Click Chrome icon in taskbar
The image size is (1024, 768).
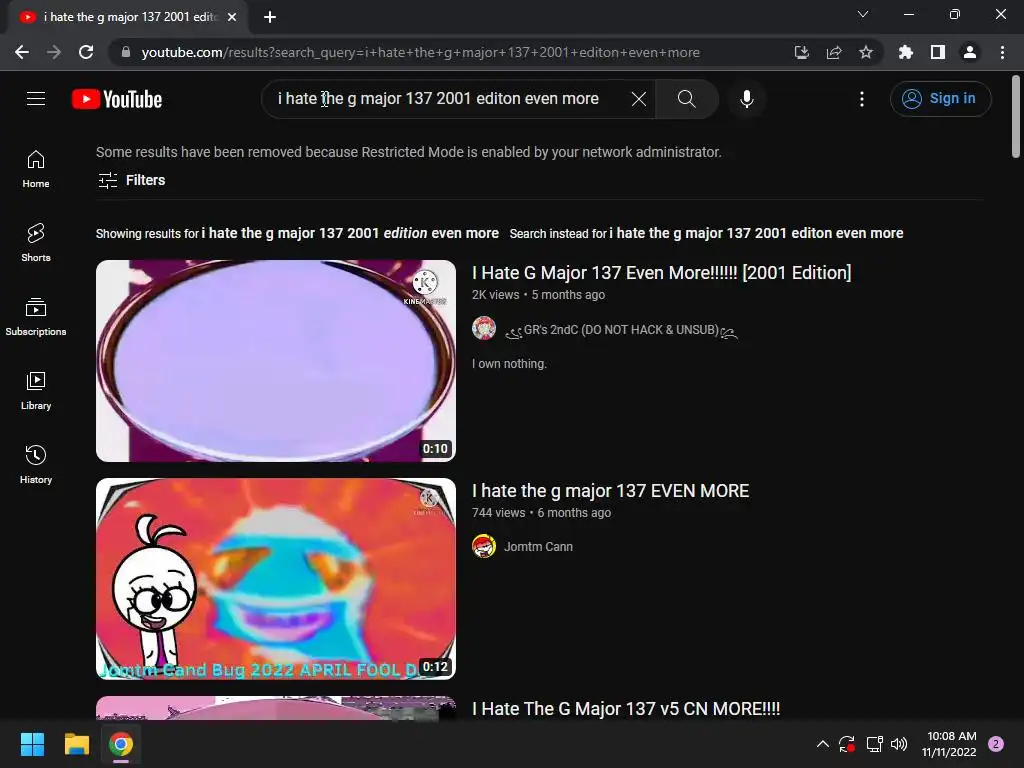pos(121,744)
